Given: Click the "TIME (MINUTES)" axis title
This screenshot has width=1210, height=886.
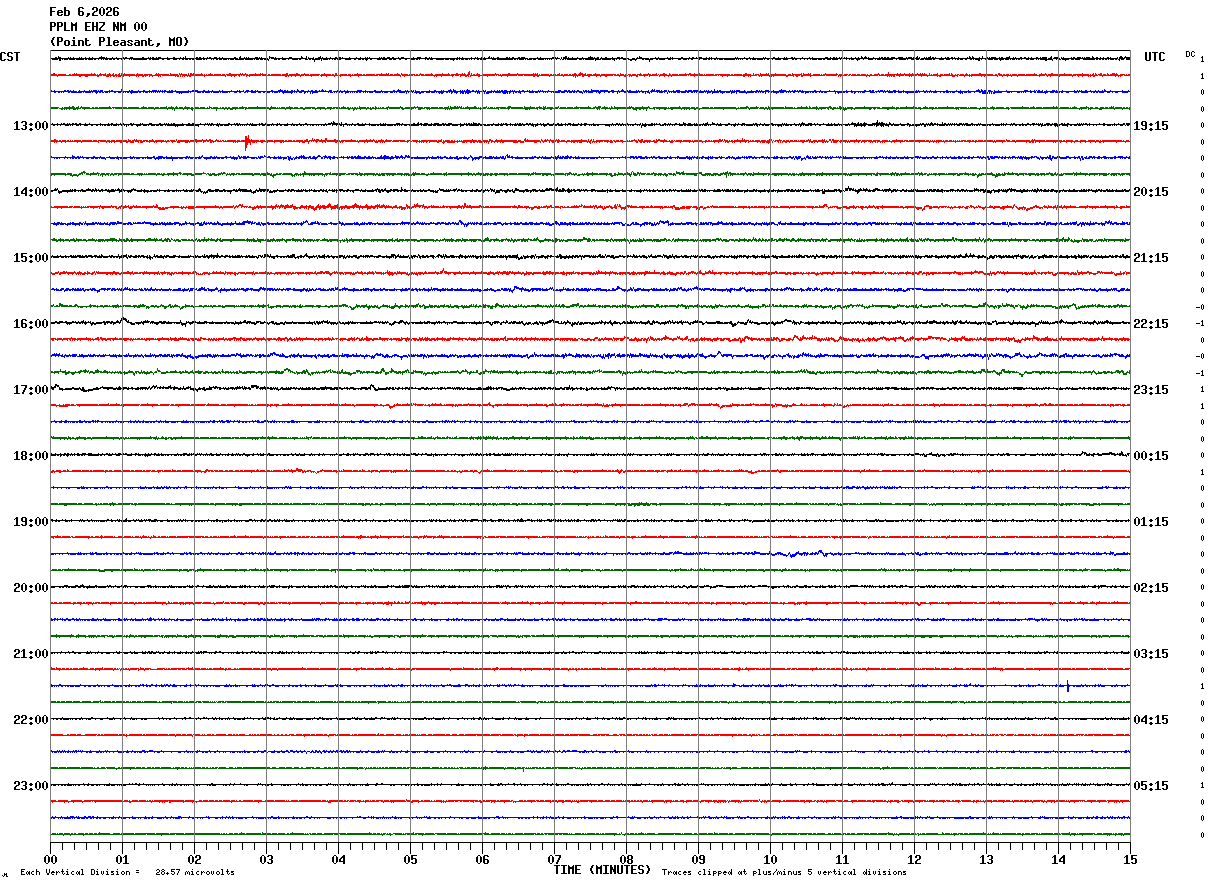Looking at the screenshot, I should pyautogui.click(x=602, y=870).
